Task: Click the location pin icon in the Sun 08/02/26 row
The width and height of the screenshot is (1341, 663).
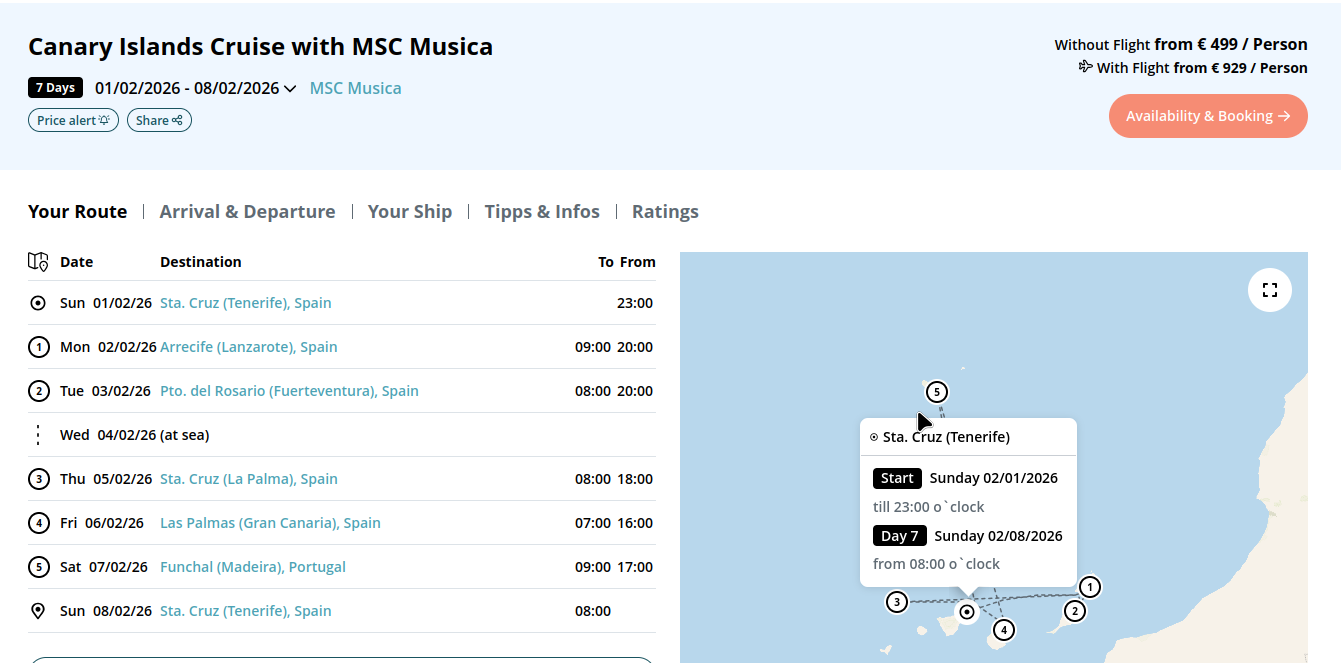Action: tap(38, 611)
